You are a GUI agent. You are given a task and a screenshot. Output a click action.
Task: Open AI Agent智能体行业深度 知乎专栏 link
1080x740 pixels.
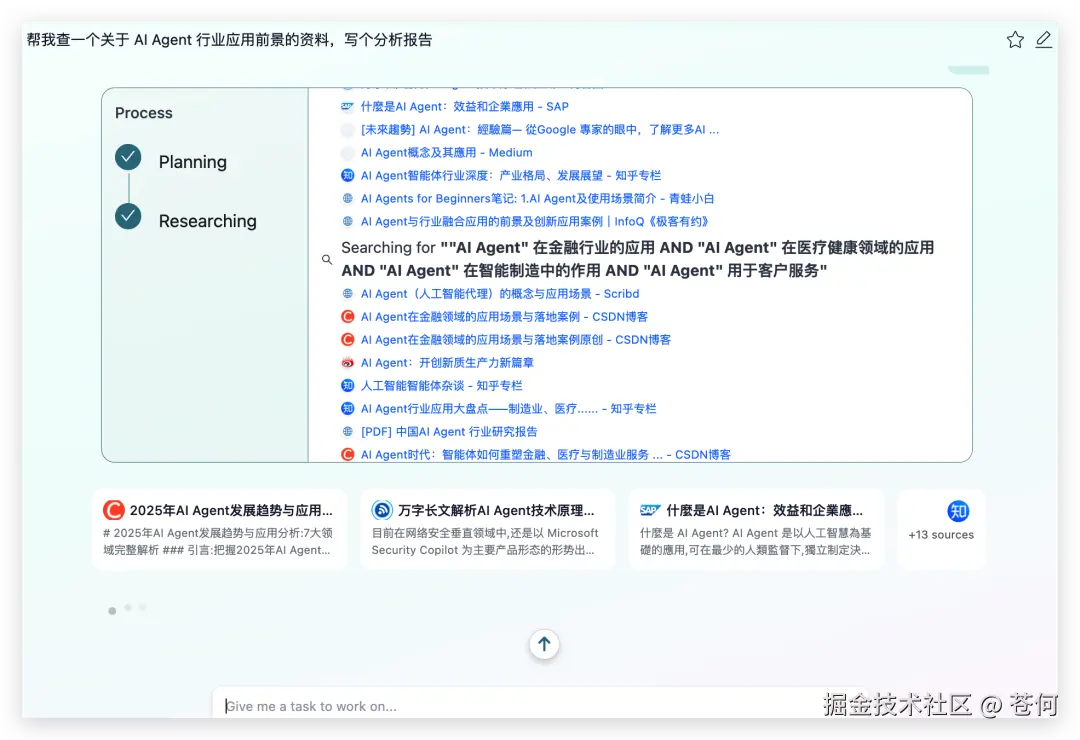(511, 176)
